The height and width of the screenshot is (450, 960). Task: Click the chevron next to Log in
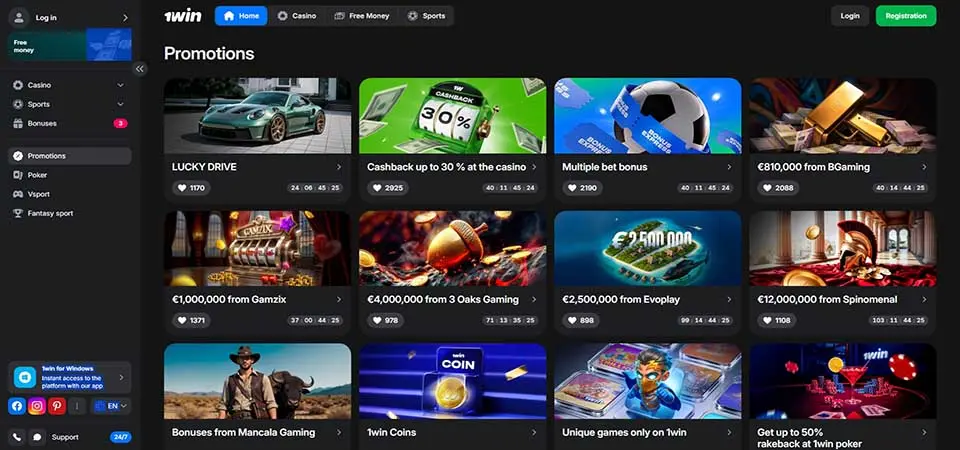[125, 18]
